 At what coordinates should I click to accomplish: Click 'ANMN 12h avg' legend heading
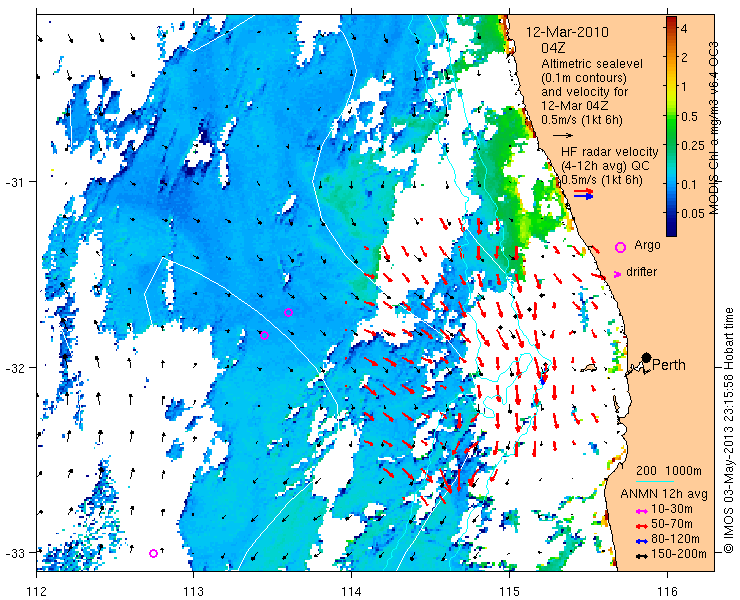(664, 494)
